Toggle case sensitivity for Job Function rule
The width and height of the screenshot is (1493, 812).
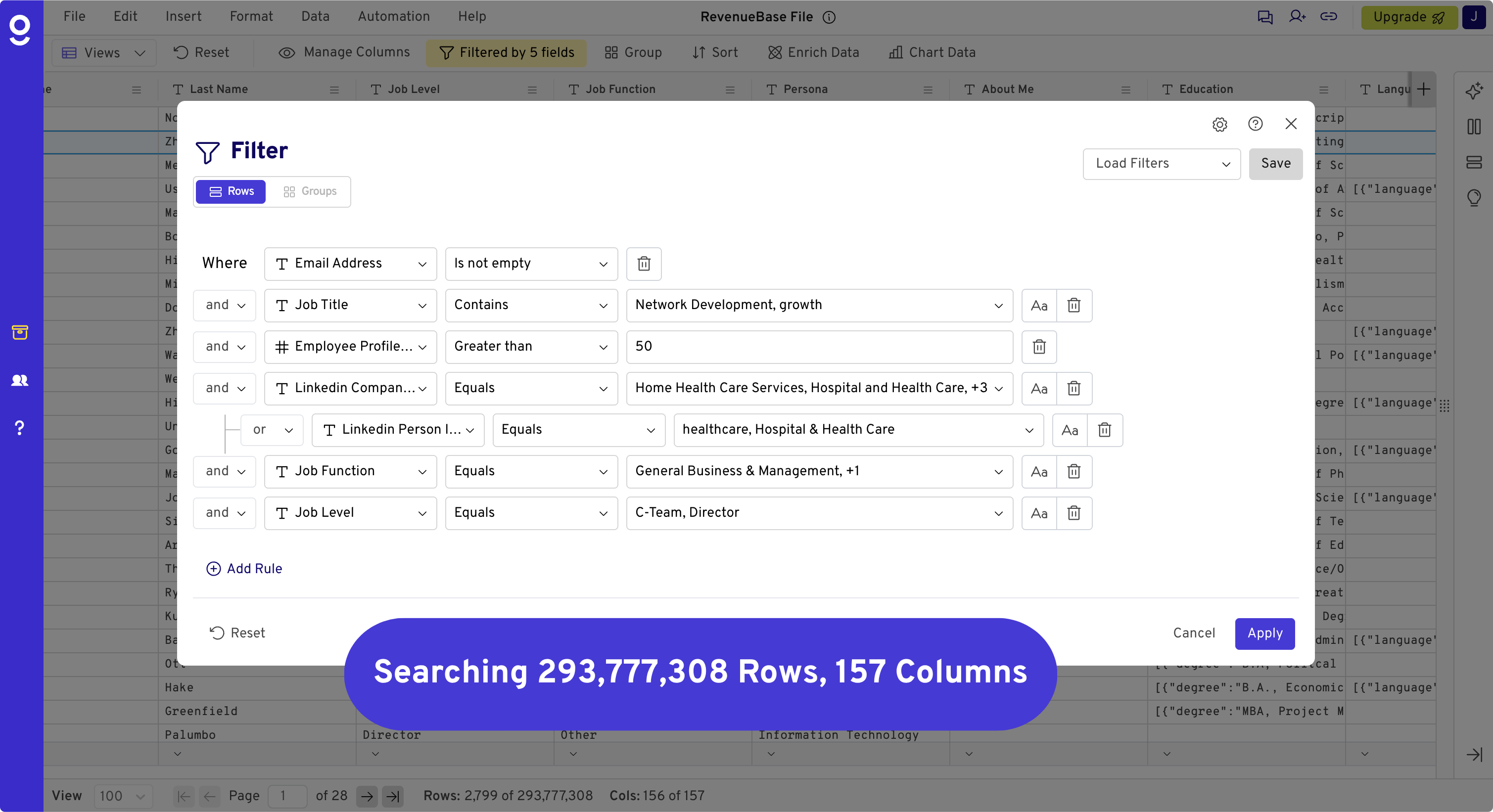[x=1038, y=471]
